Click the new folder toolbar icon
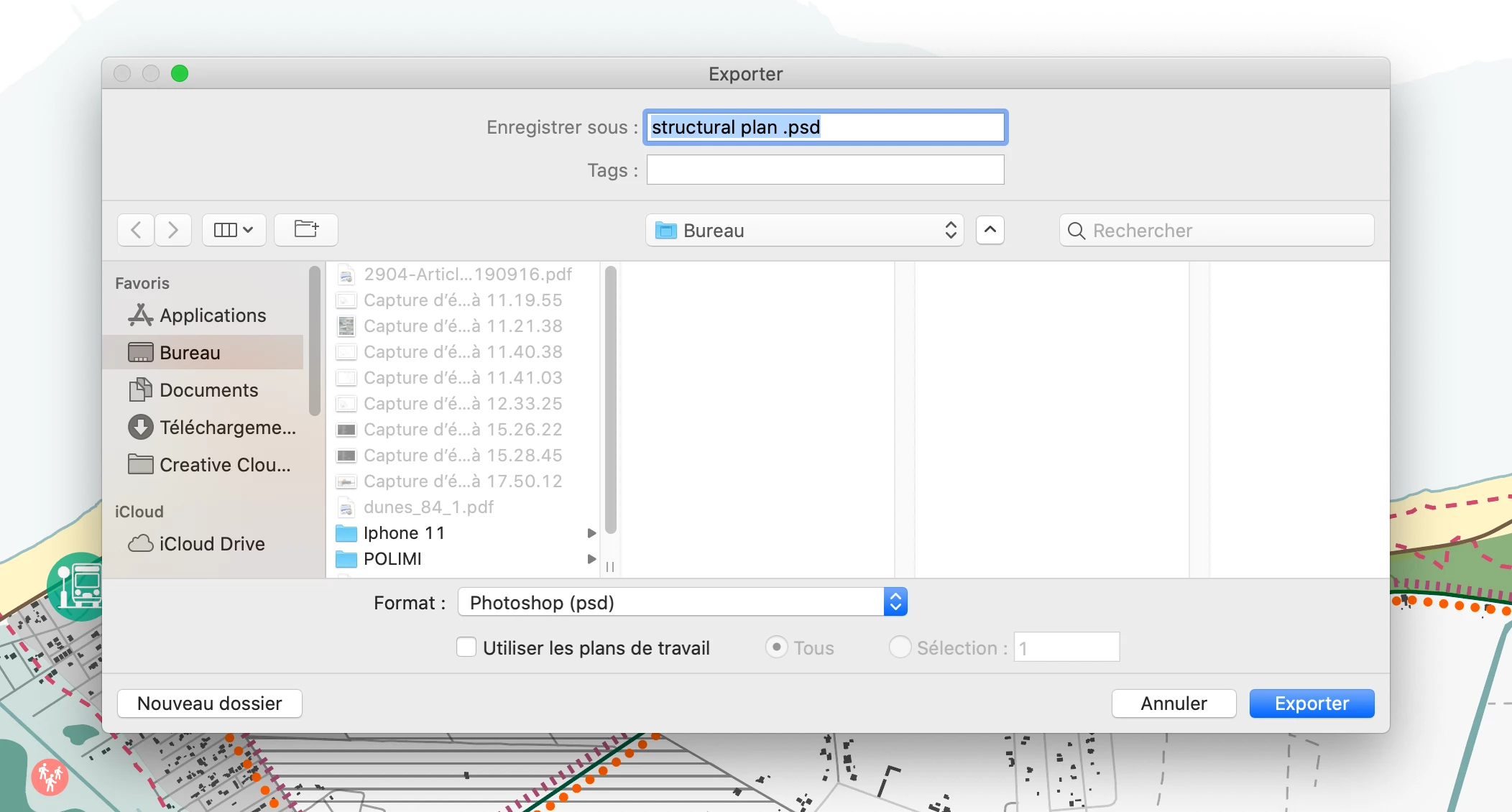The width and height of the screenshot is (1512, 812). tap(306, 230)
